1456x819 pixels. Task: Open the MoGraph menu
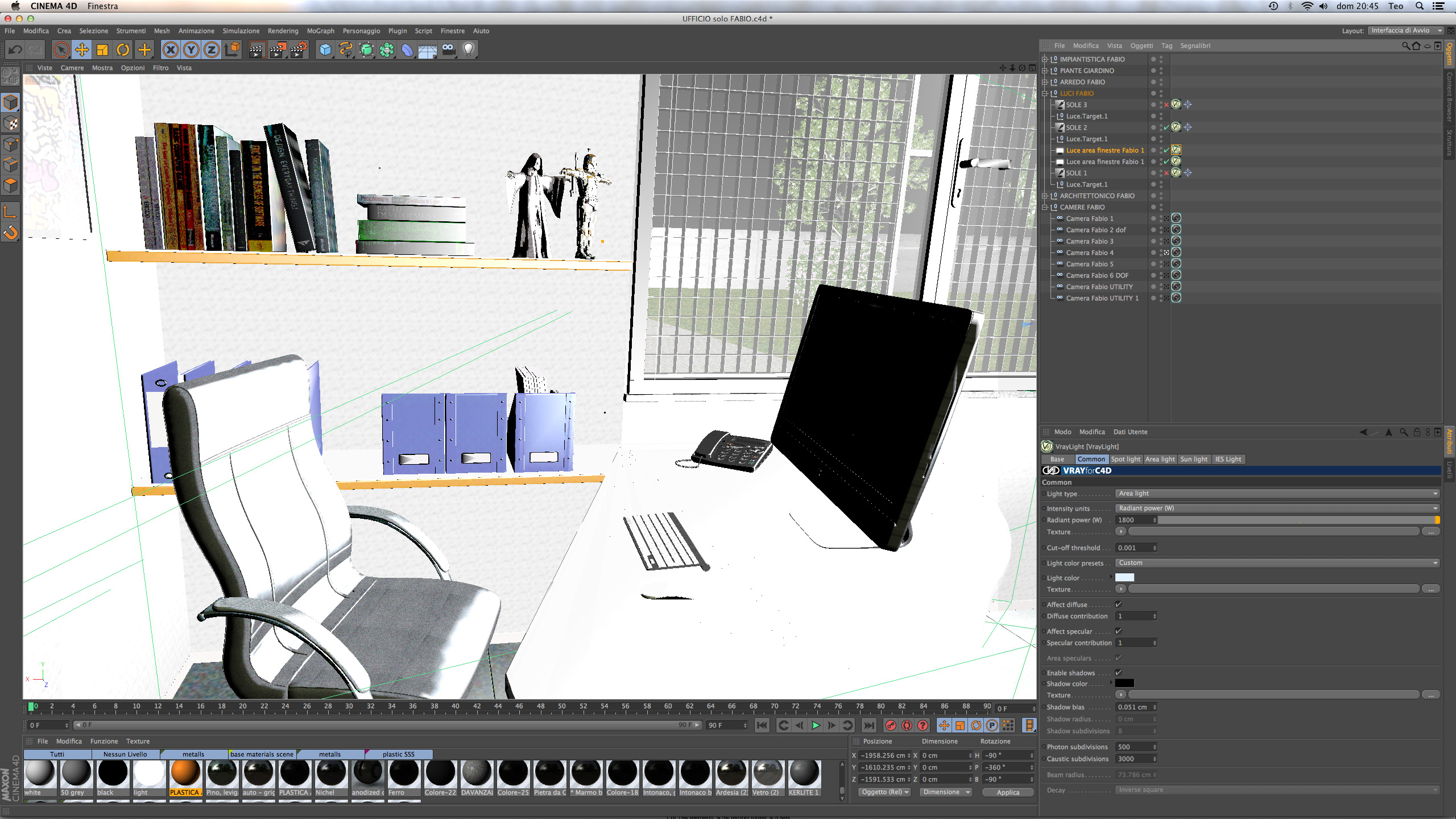point(320,31)
